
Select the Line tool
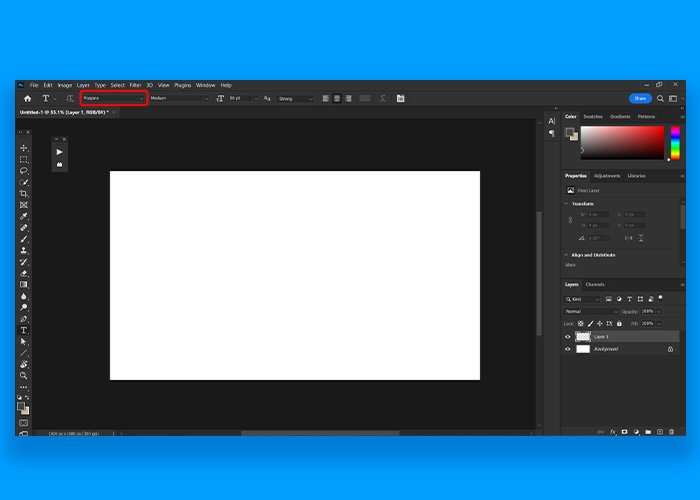click(x=24, y=353)
